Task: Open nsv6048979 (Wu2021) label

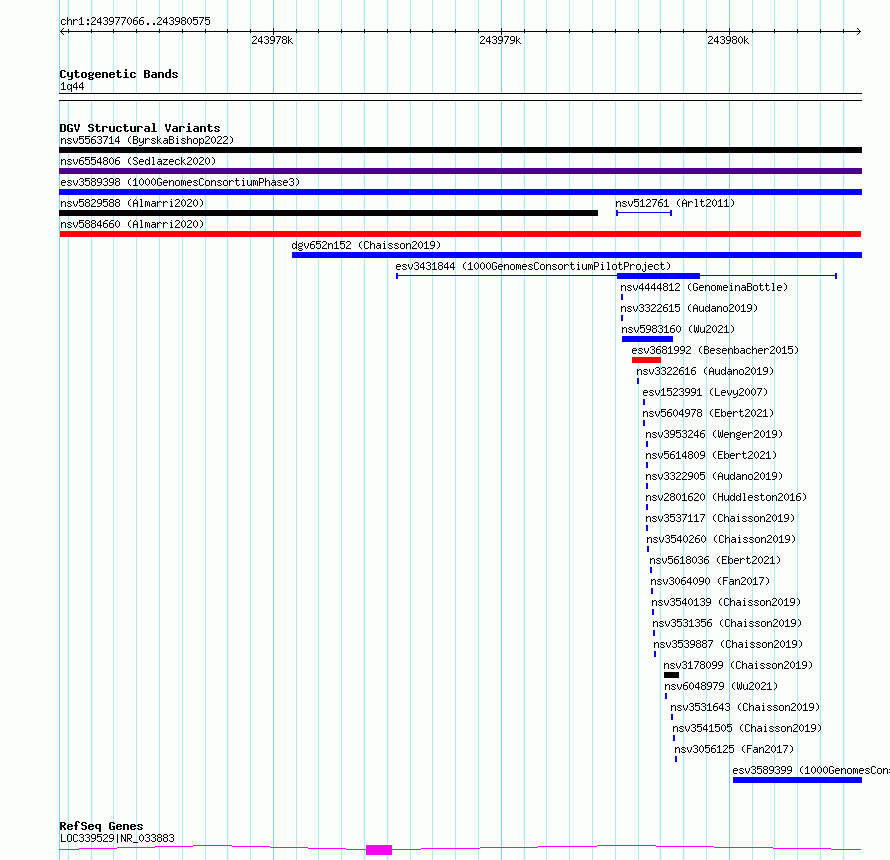Action: pyautogui.click(x=721, y=686)
